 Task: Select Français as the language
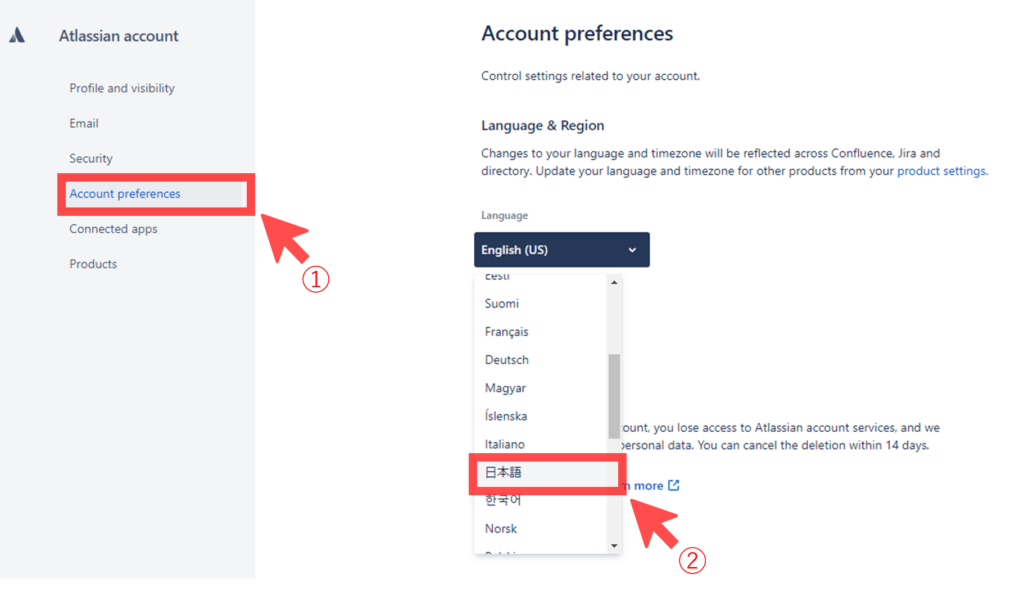507,332
